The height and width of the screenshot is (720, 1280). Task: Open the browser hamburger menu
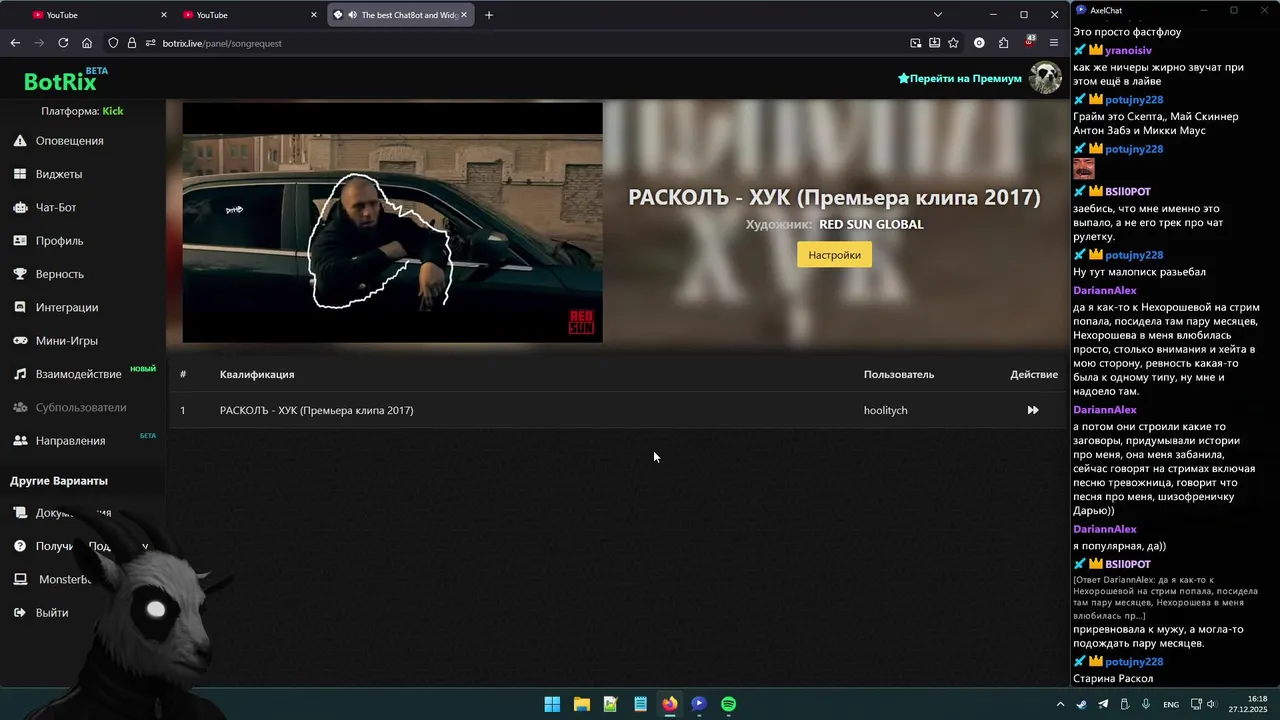[x=1054, y=43]
